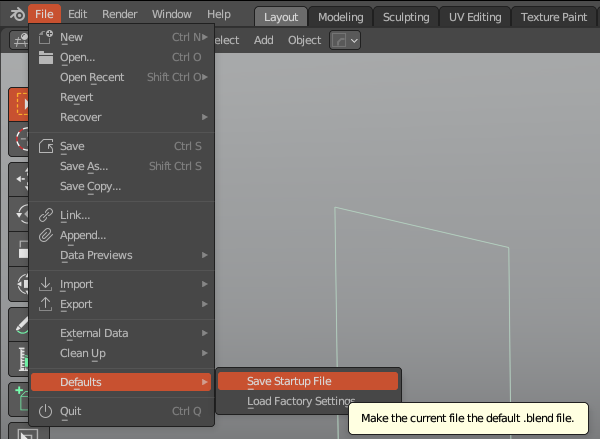Image resolution: width=600 pixels, height=439 pixels.
Task: Activate the Scale tool
Action: click(19, 249)
